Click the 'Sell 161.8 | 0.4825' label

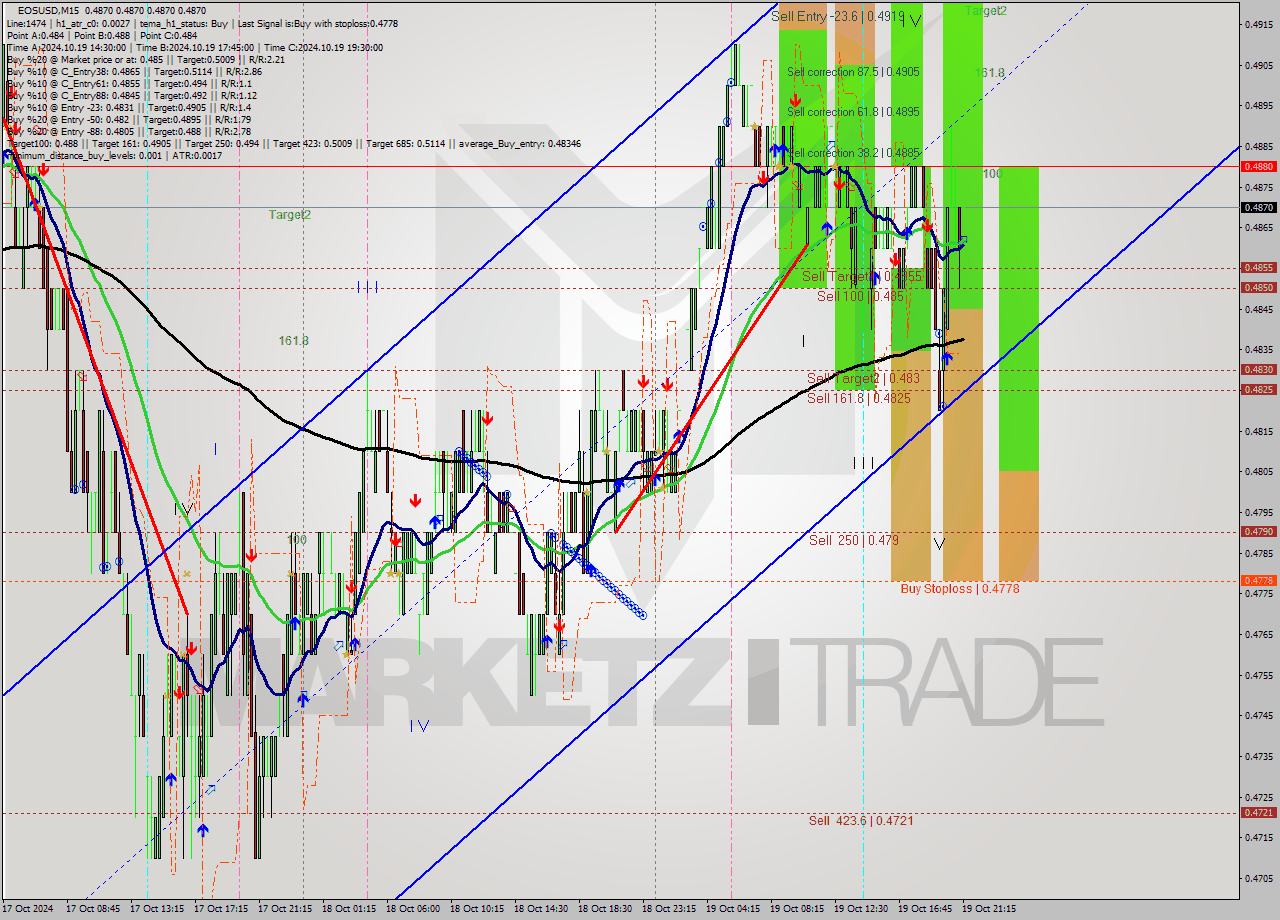[x=858, y=398]
